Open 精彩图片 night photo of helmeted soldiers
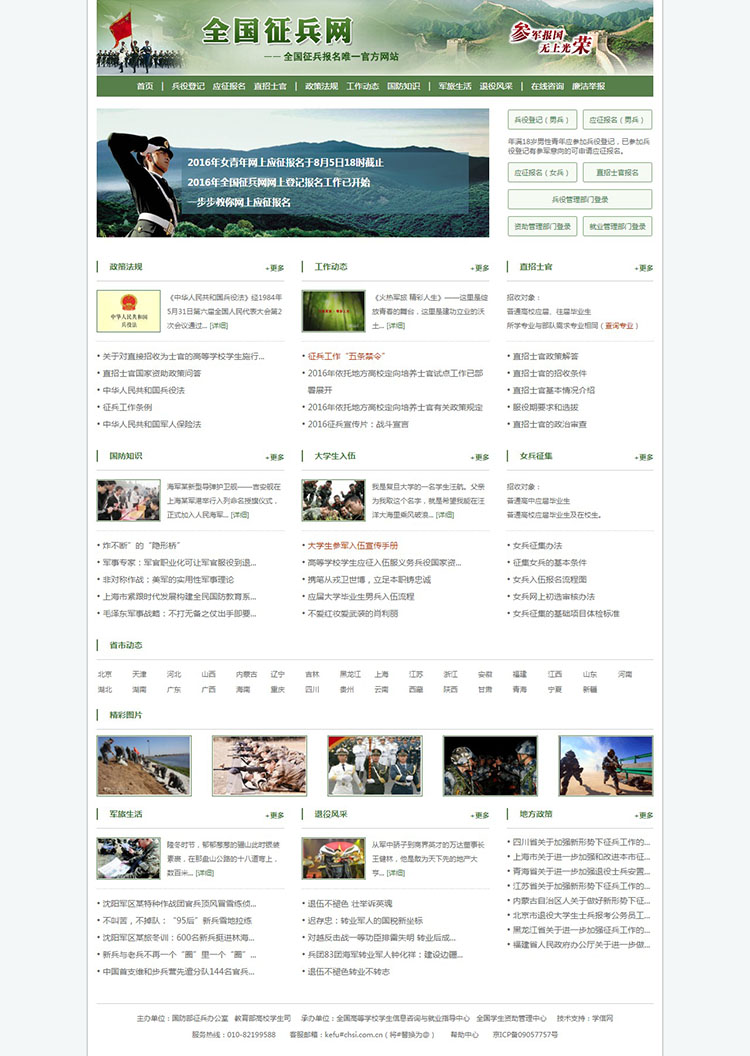Screen dimensions: 750x1056 tap(490, 766)
